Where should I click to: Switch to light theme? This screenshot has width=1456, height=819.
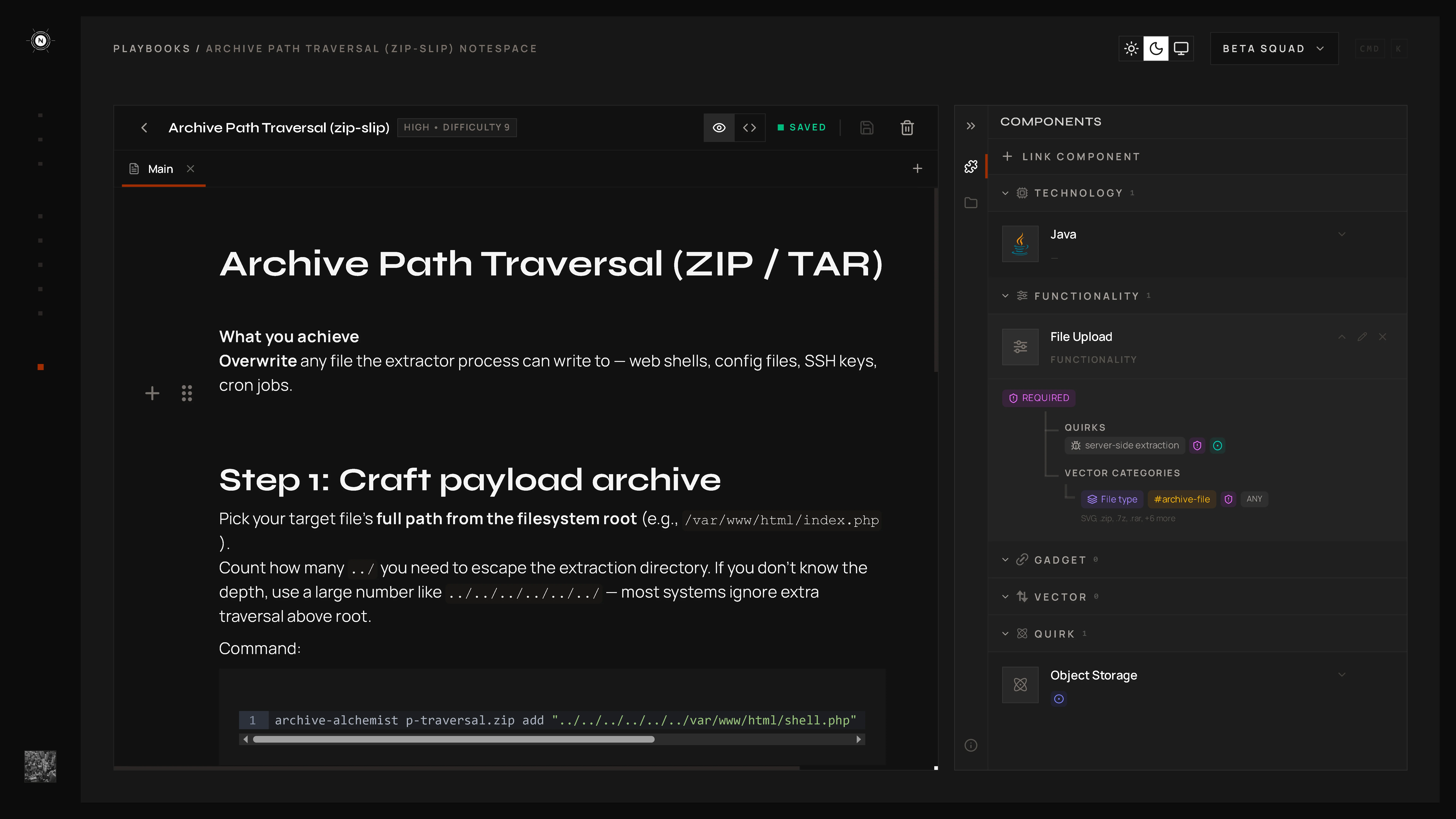(1131, 49)
